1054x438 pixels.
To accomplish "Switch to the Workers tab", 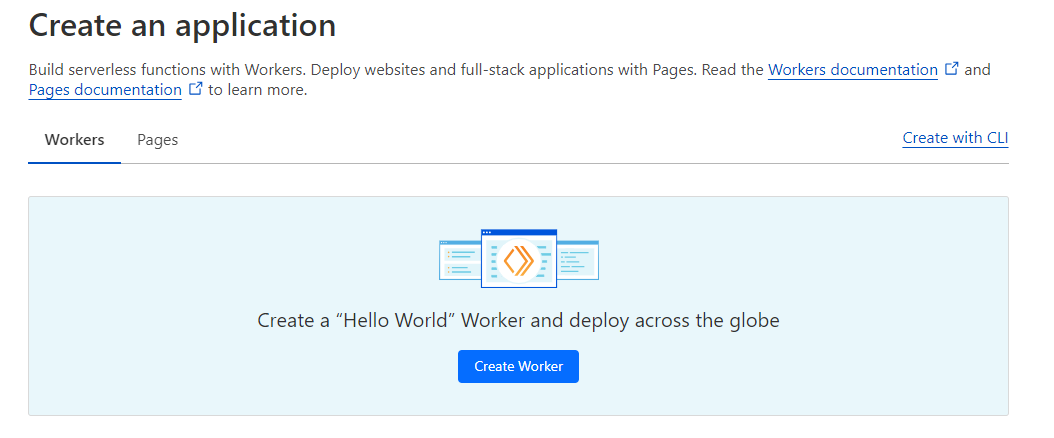I will pos(74,140).
